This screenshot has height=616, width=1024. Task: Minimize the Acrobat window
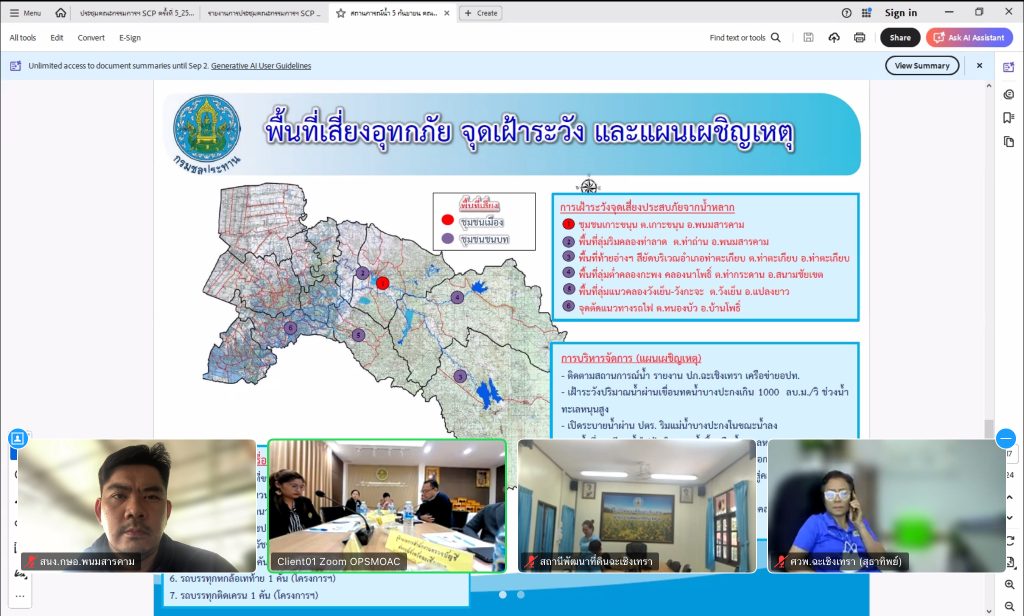949,12
